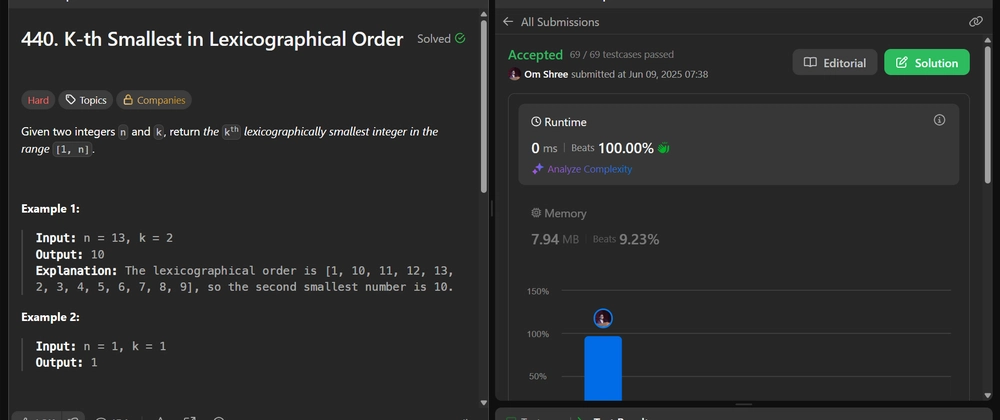Viewport: 1000px width, 420px height.
Task: Click the problem description scrollbar
Action: coord(483,107)
